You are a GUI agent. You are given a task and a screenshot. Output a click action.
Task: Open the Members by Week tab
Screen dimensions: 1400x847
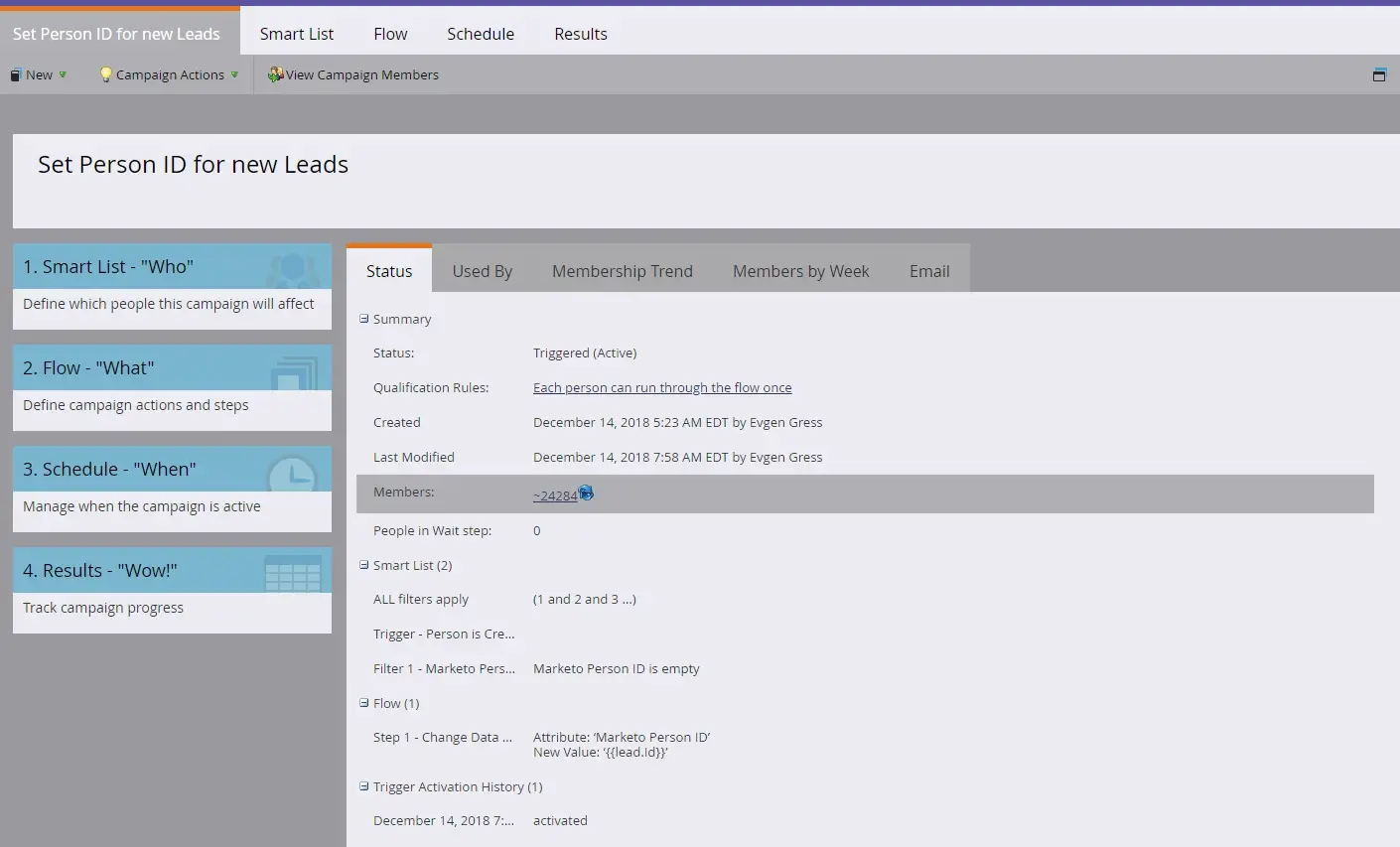801,271
